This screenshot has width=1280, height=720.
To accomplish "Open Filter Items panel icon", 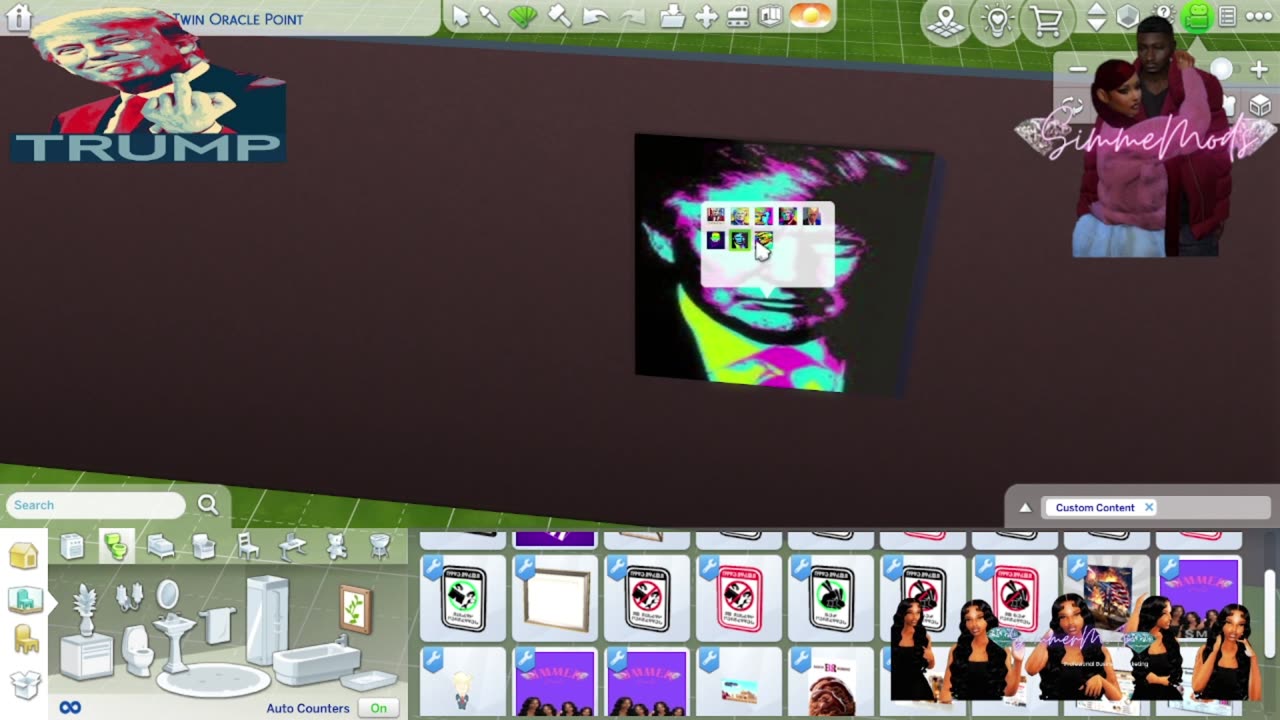I will click(769, 16).
